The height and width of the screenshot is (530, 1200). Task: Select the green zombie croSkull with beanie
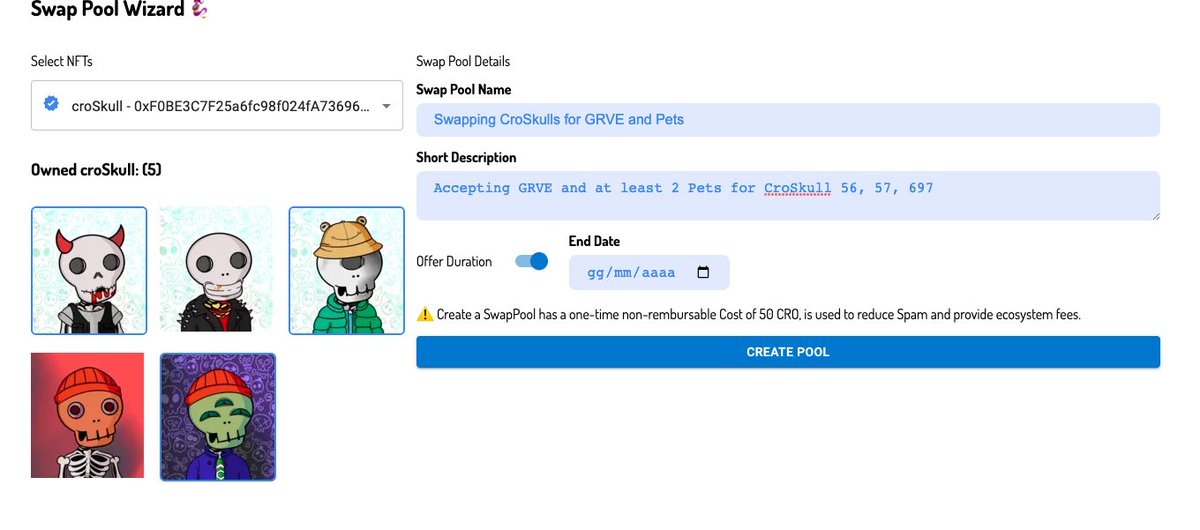point(218,415)
